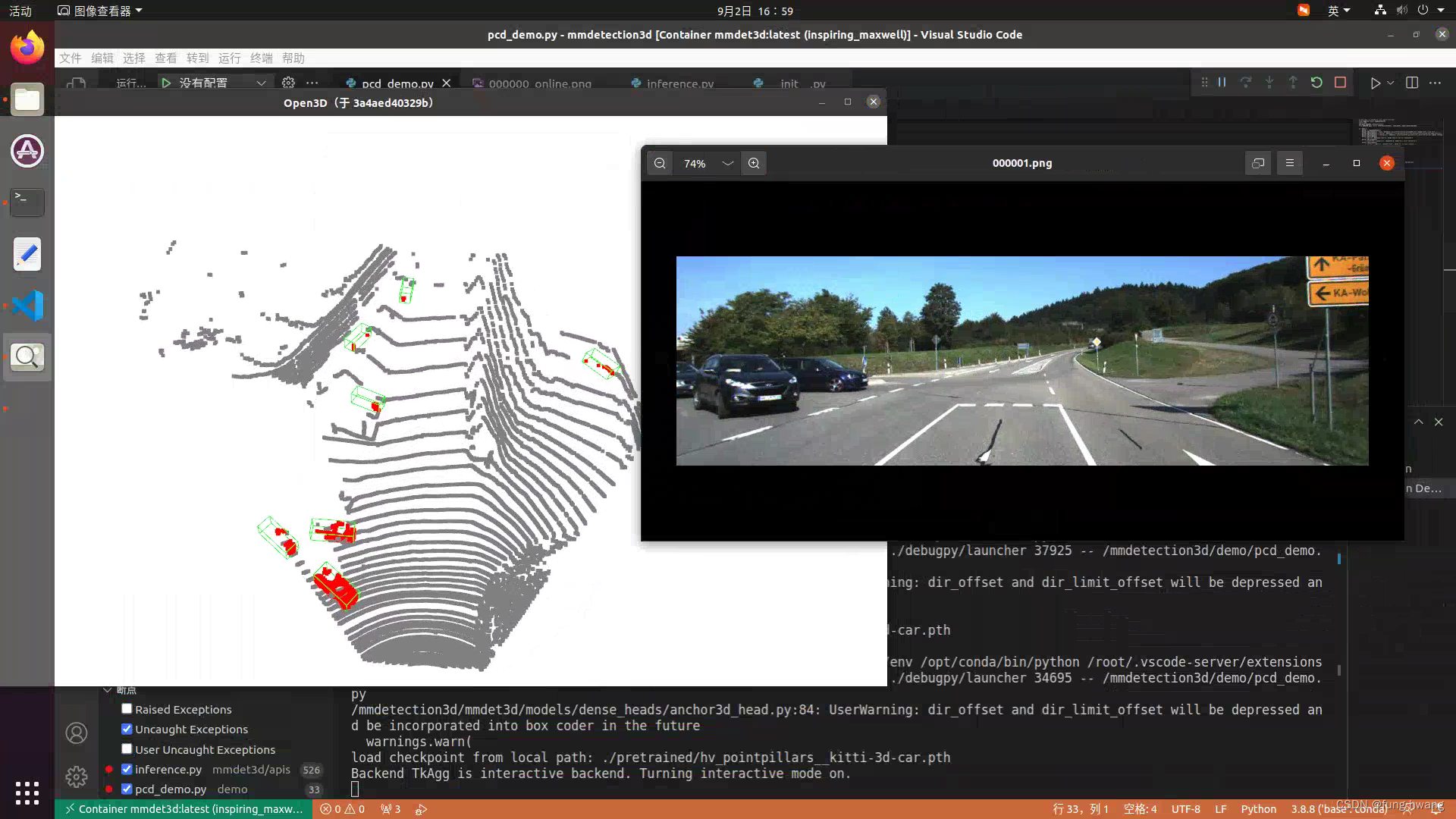The image size is (1456, 819).
Task: Uncheck inference.py breakpoint at line 526
Action: 127,769
